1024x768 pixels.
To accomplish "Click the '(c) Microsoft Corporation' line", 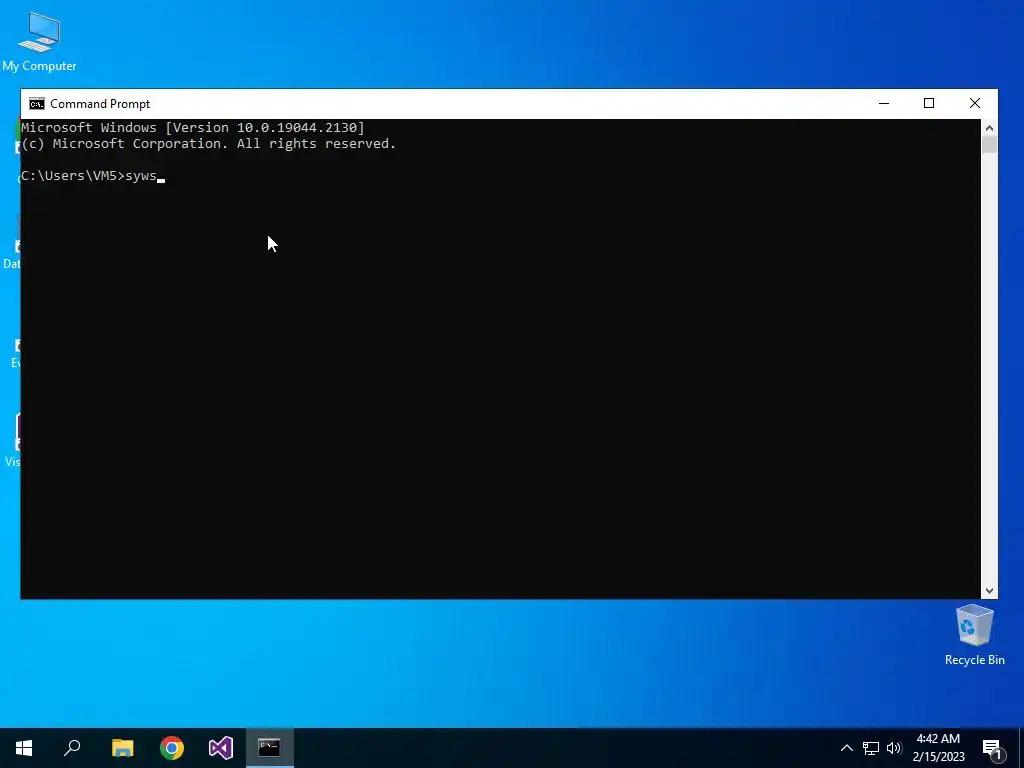I will click(x=208, y=144).
